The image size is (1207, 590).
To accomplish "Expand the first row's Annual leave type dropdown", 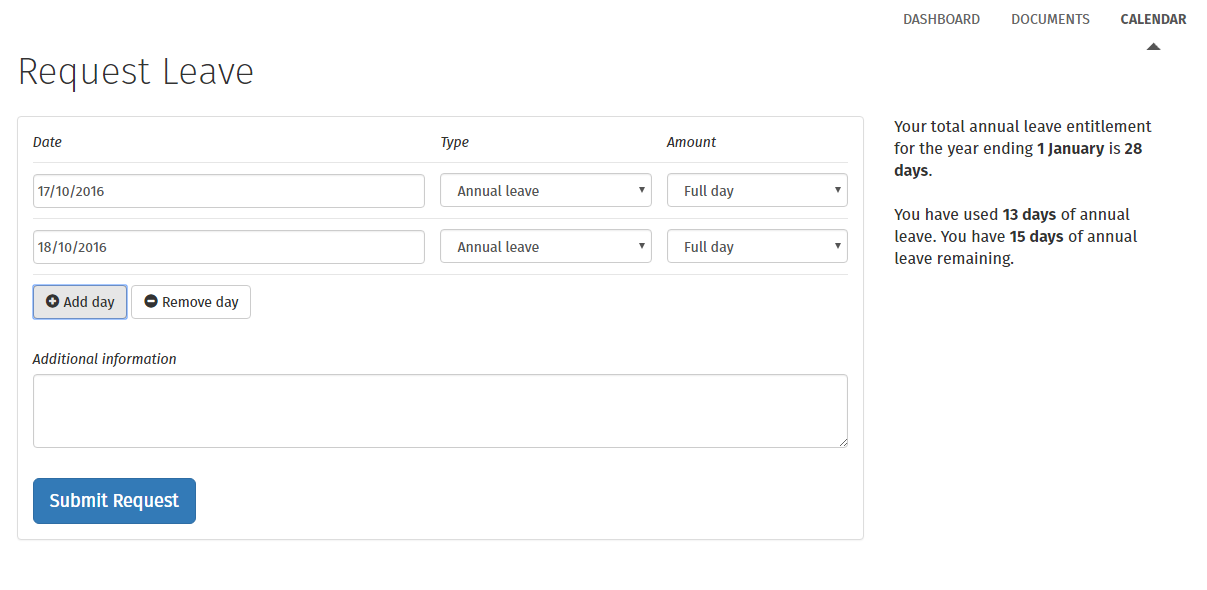I will click(x=545, y=191).
